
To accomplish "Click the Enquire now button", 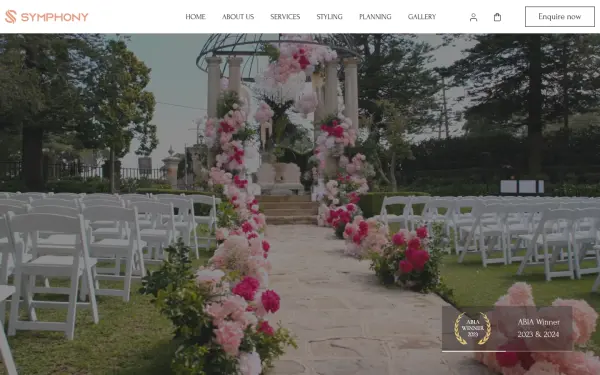I will pyautogui.click(x=559, y=16).
